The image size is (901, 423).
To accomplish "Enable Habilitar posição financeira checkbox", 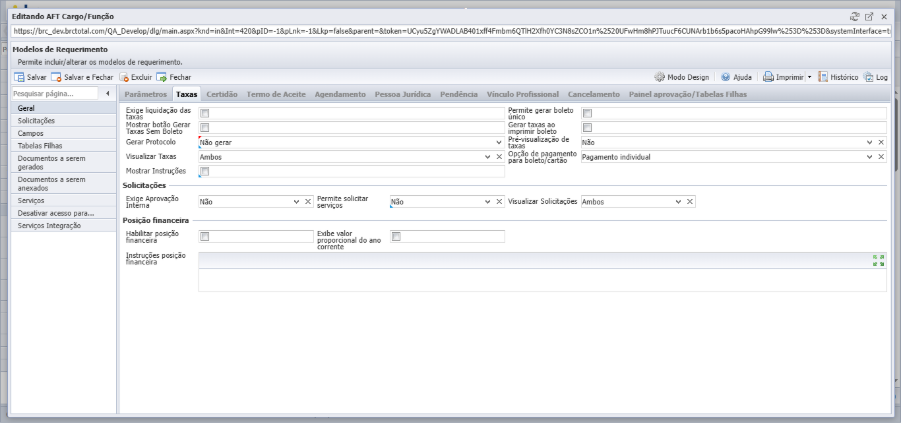I will pos(205,236).
